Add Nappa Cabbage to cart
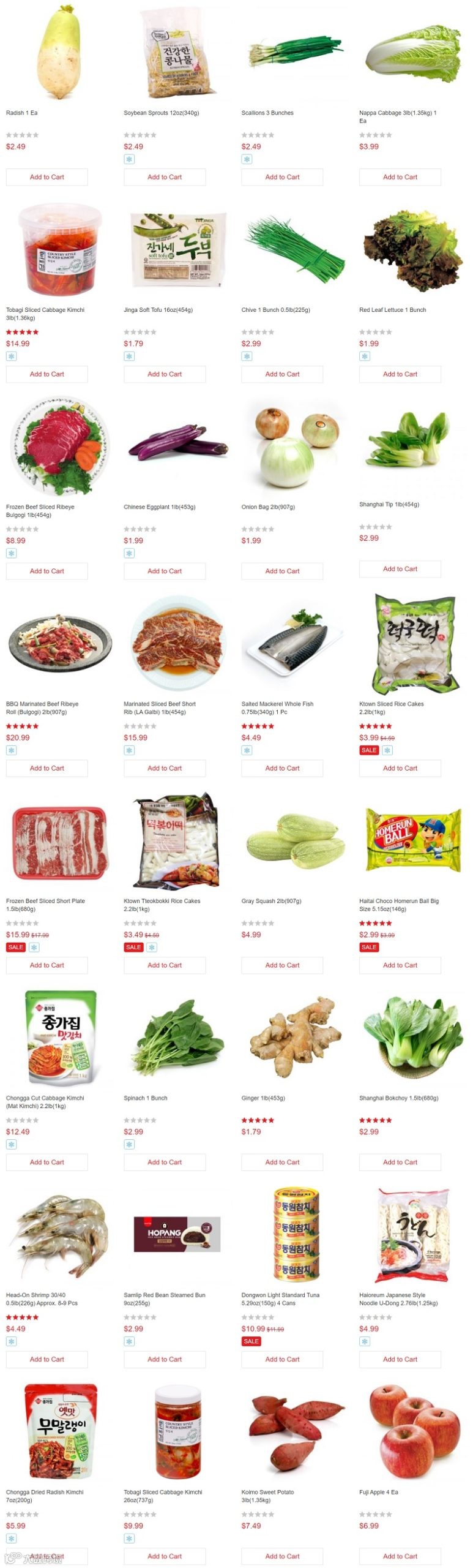 400,177
